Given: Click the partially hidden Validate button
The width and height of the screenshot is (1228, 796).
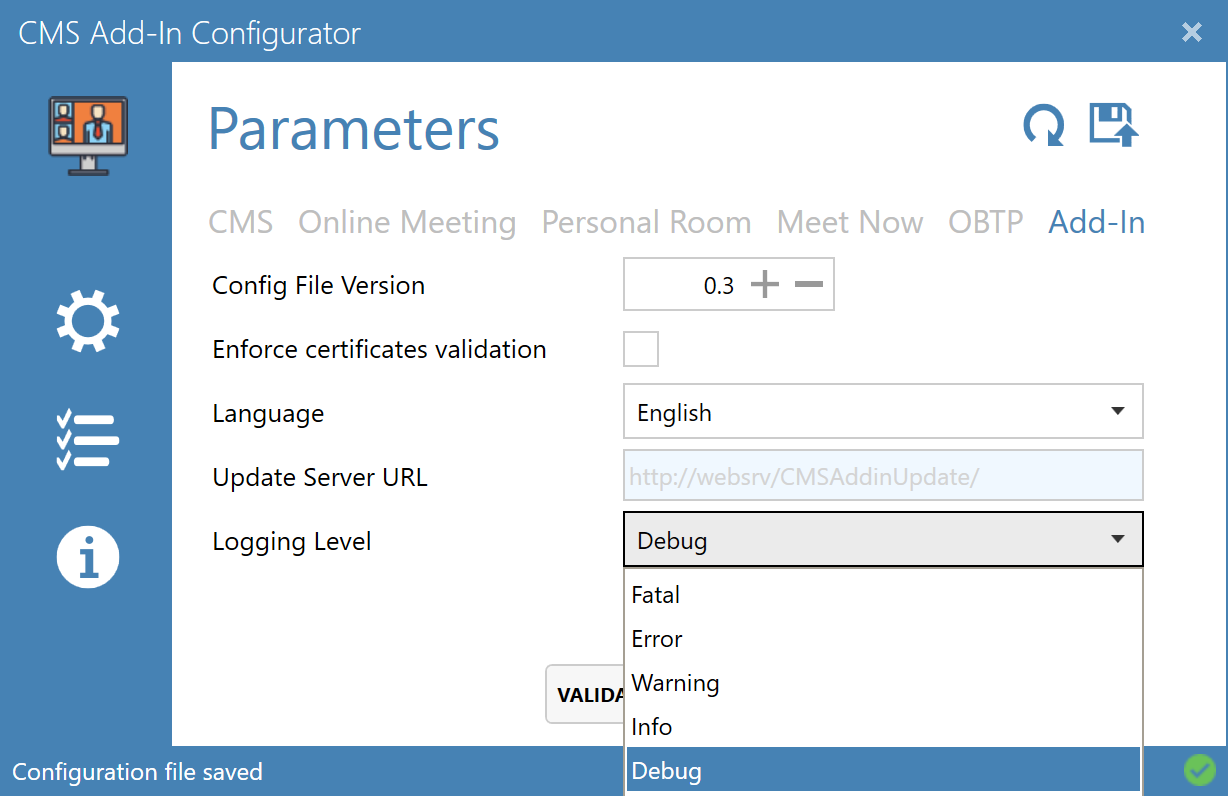Looking at the screenshot, I should [x=586, y=694].
